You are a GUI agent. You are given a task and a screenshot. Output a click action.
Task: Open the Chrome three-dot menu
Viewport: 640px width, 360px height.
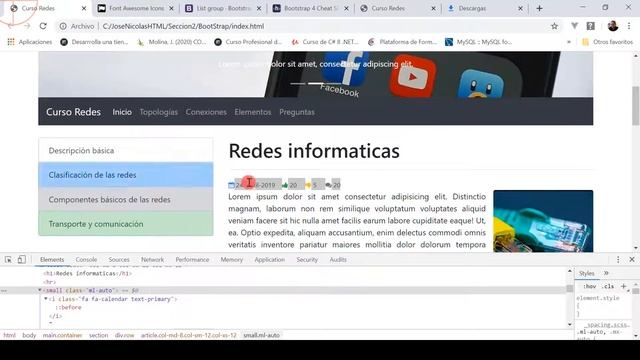pos(629,26)
